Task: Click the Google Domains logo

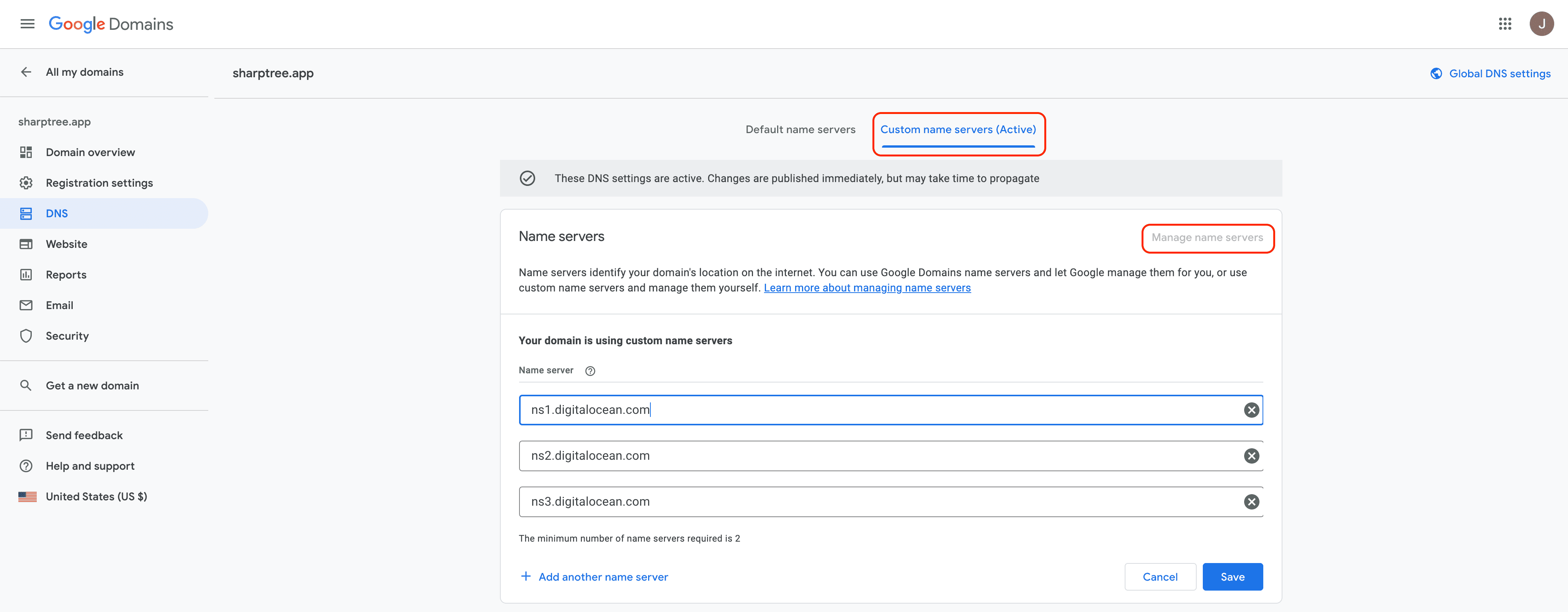Action: click(x=111, y=24)
